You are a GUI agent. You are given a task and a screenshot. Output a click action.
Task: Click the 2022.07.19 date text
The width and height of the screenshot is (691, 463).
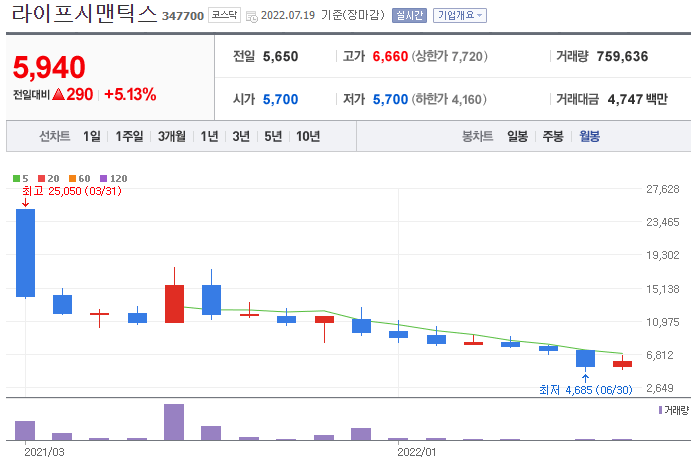pos(288,15)
